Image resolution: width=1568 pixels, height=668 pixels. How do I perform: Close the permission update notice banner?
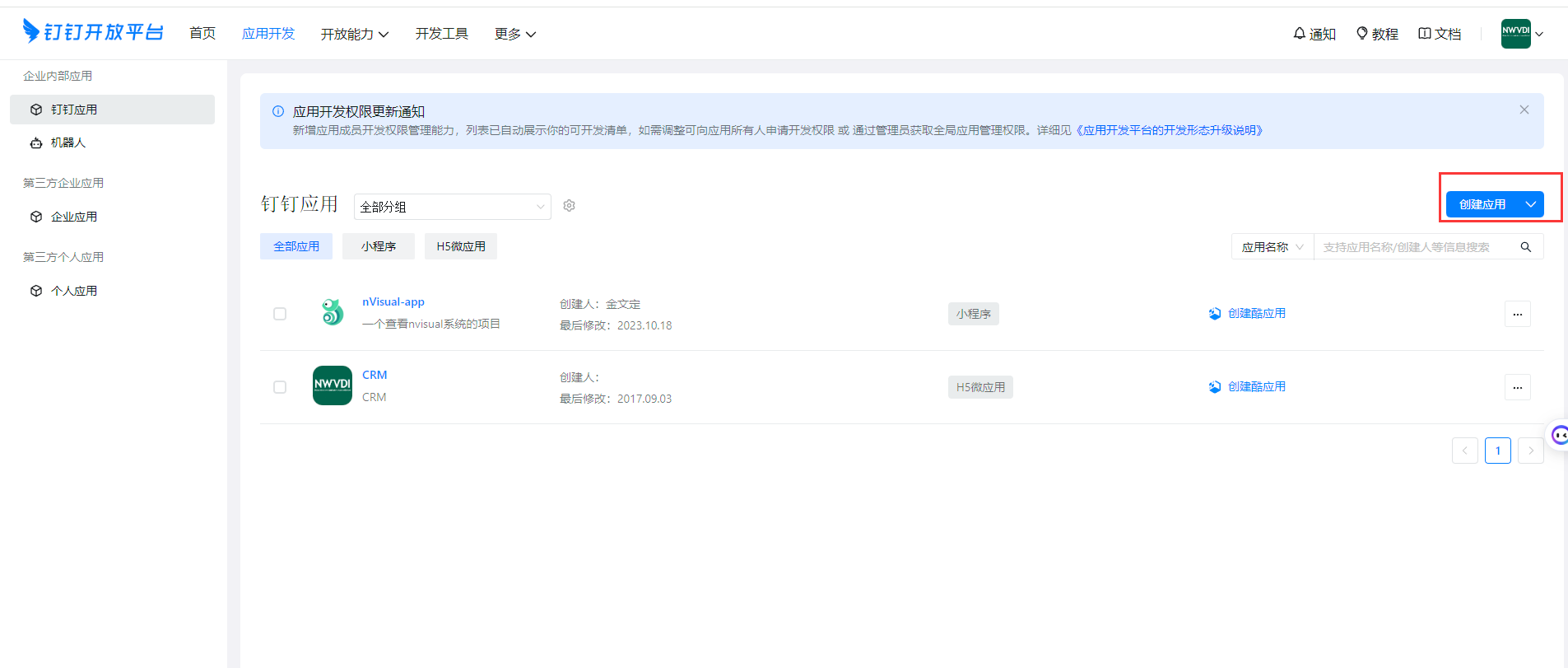click(1524, 110)
